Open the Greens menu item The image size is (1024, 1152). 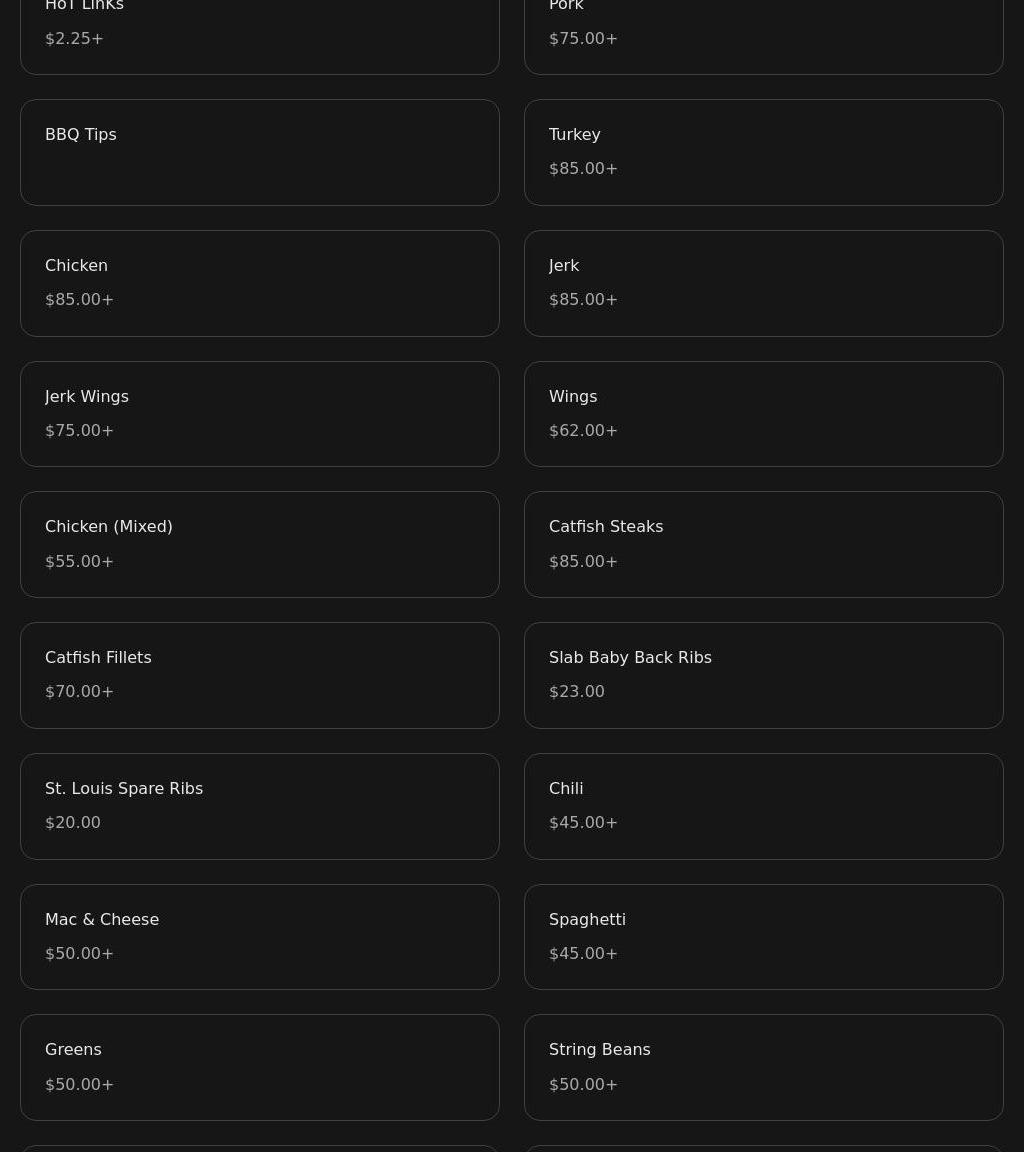[x=259, y=1068]
